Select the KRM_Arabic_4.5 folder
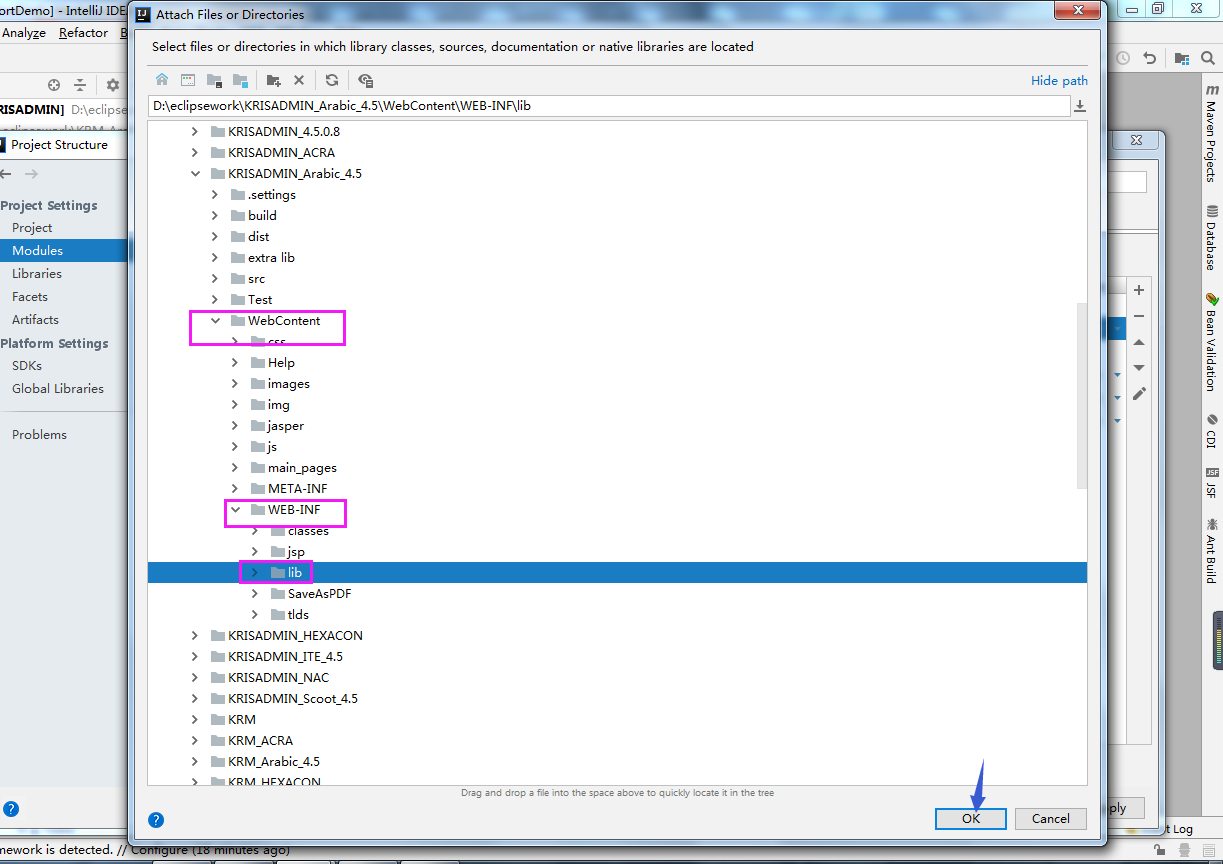1223x864 pixels. coord(273,761)
